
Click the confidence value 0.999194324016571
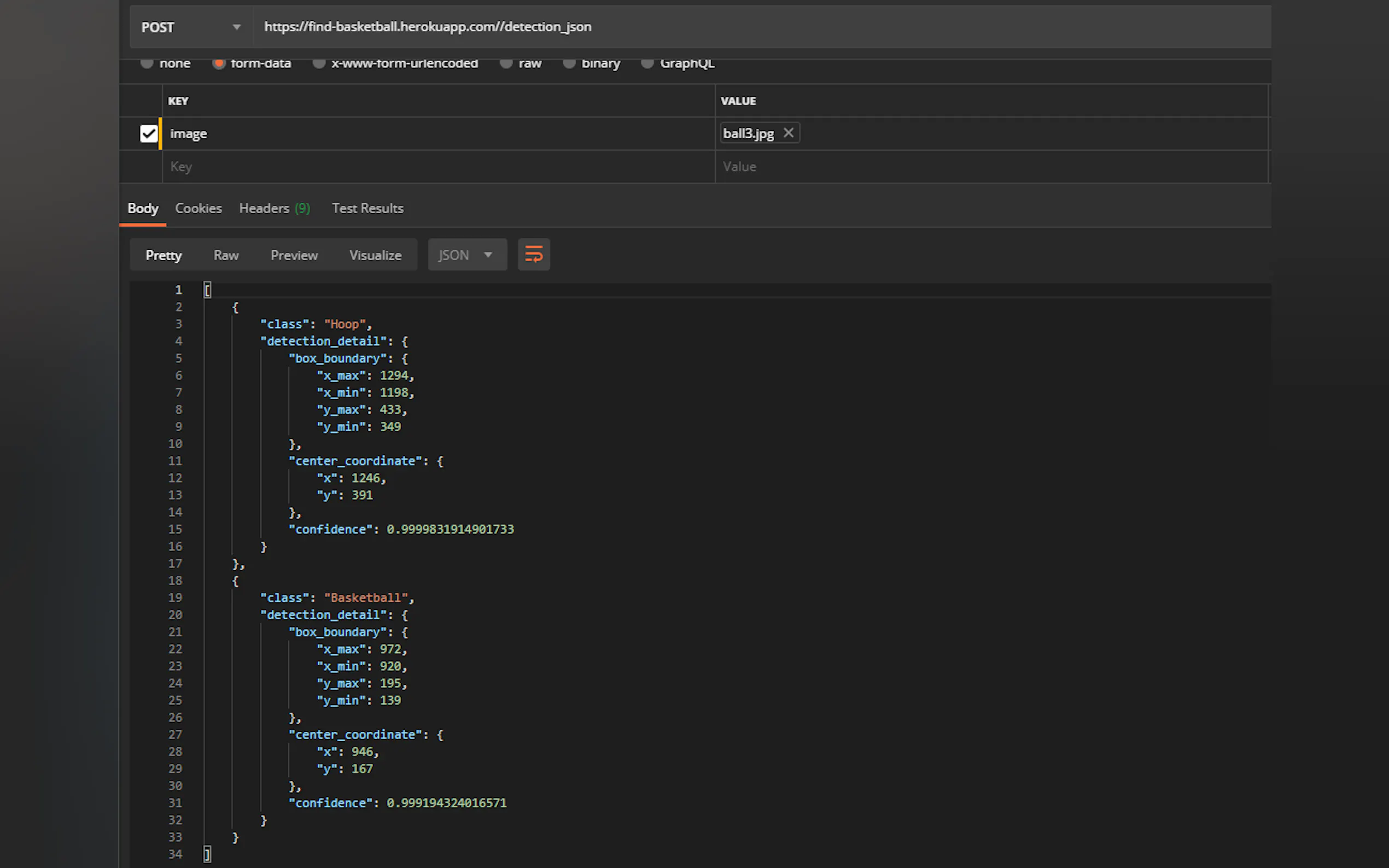click(447, 803)
